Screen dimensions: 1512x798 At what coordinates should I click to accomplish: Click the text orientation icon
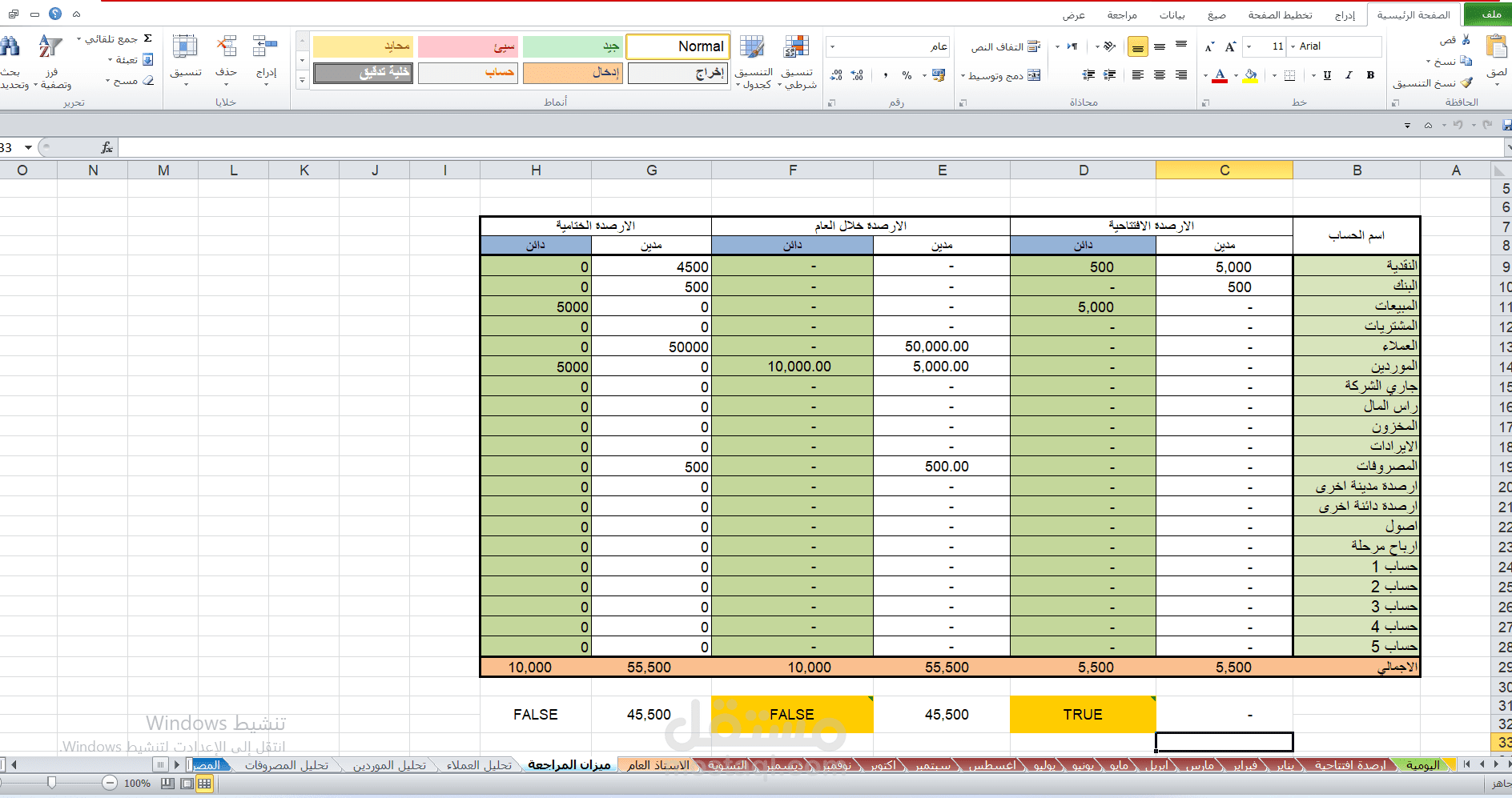pos(1109,46)
